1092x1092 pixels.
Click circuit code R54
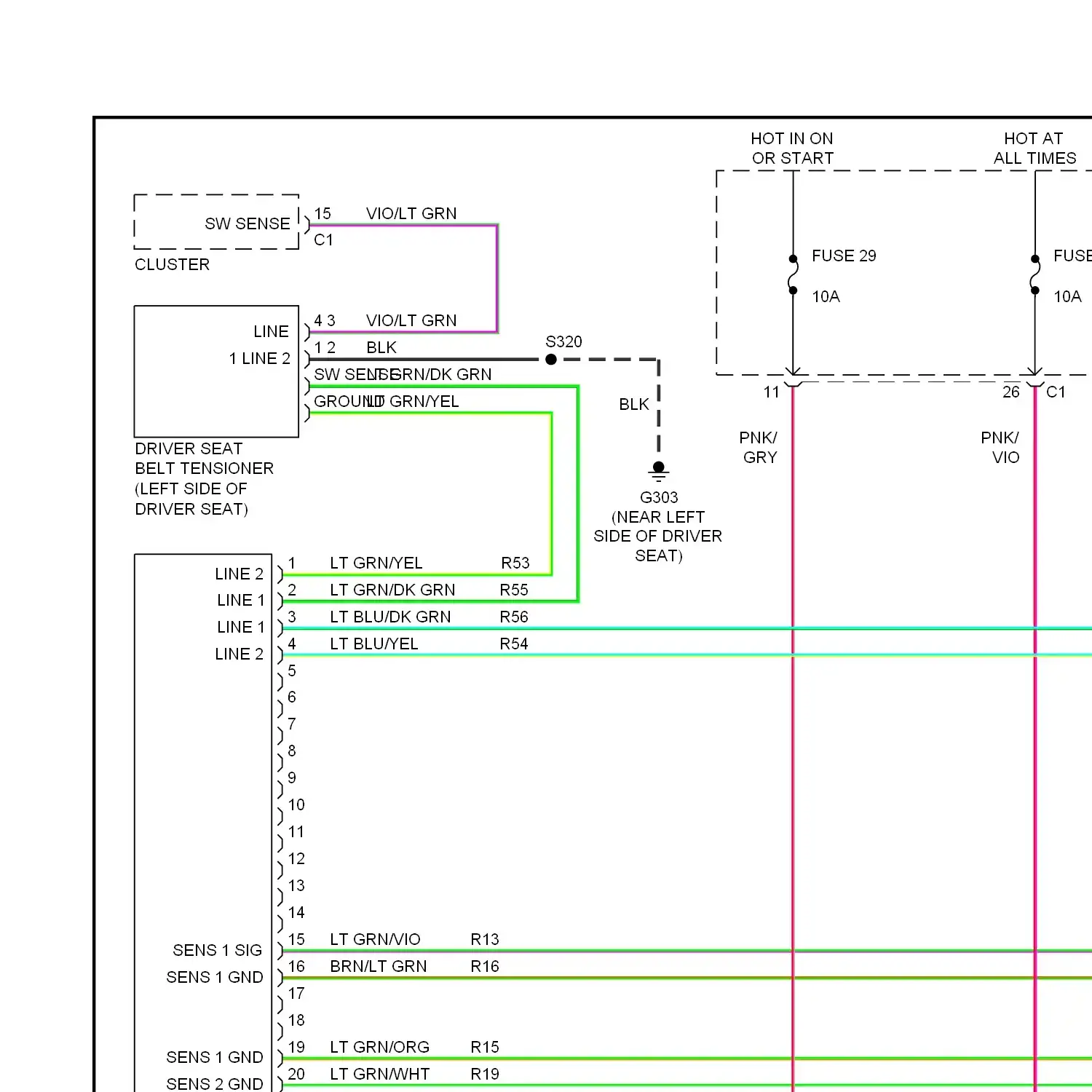[514, 644]
